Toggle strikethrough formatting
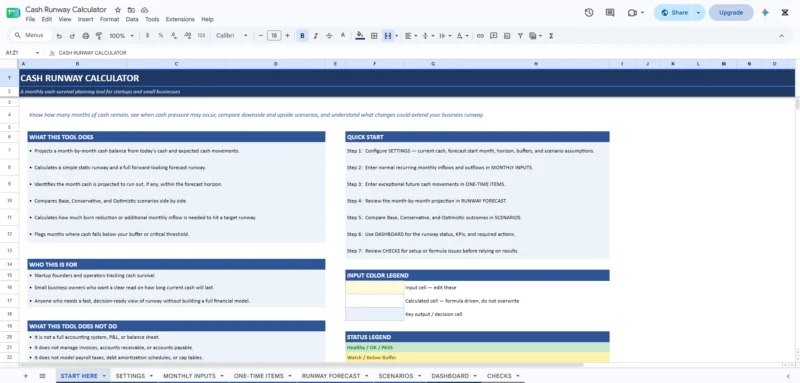This screenshot has height=383, width=800. (329, 36)
